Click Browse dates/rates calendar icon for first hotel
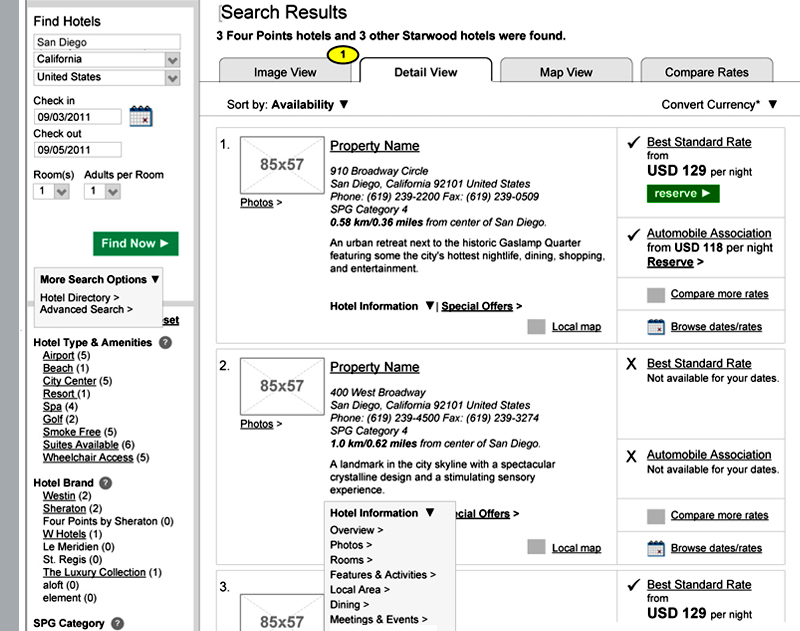800x631 pixels. click(x=656, y=326)
